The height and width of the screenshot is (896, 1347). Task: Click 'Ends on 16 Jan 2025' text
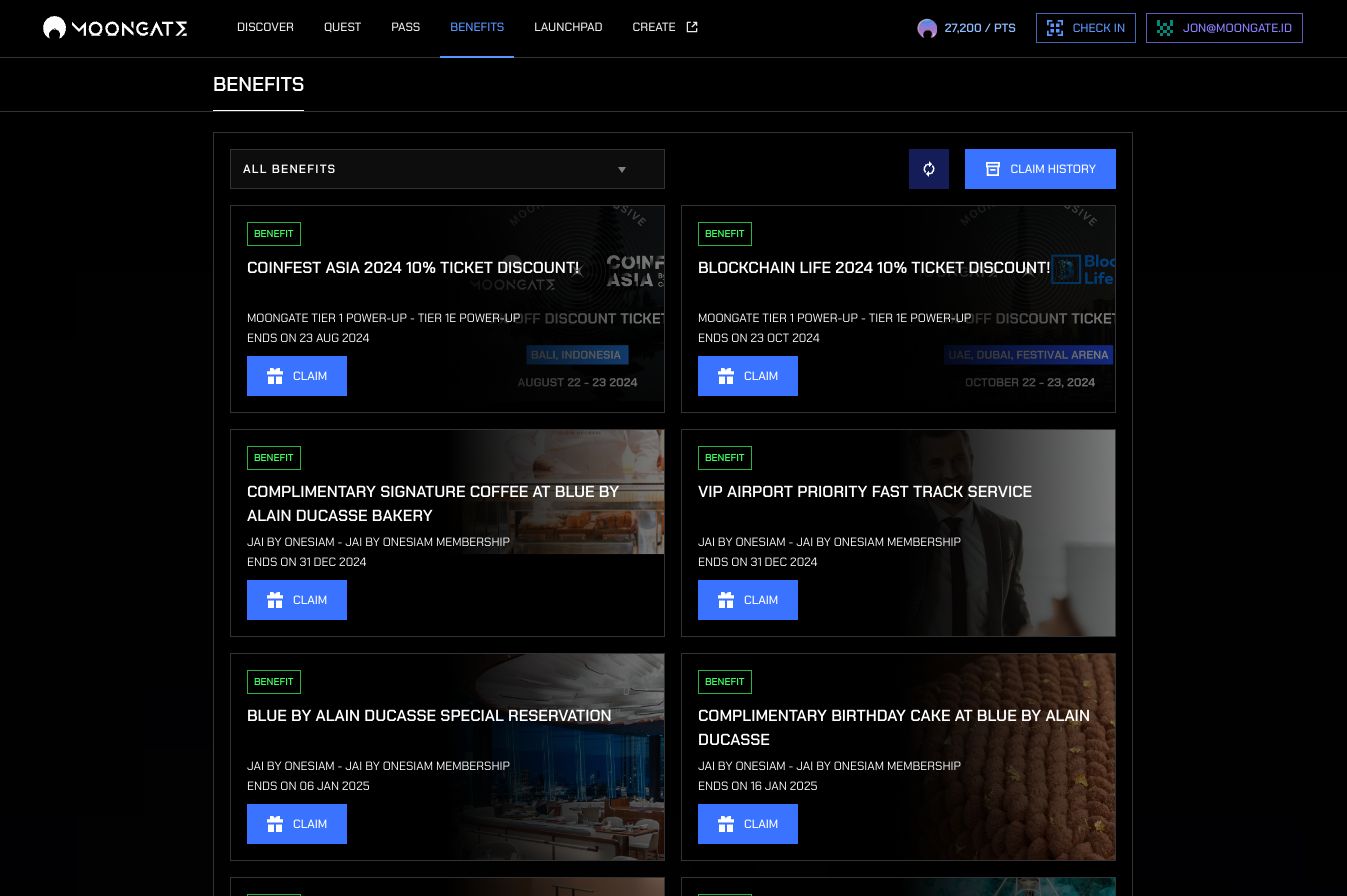pyautogui.click(x=758, y=786)
